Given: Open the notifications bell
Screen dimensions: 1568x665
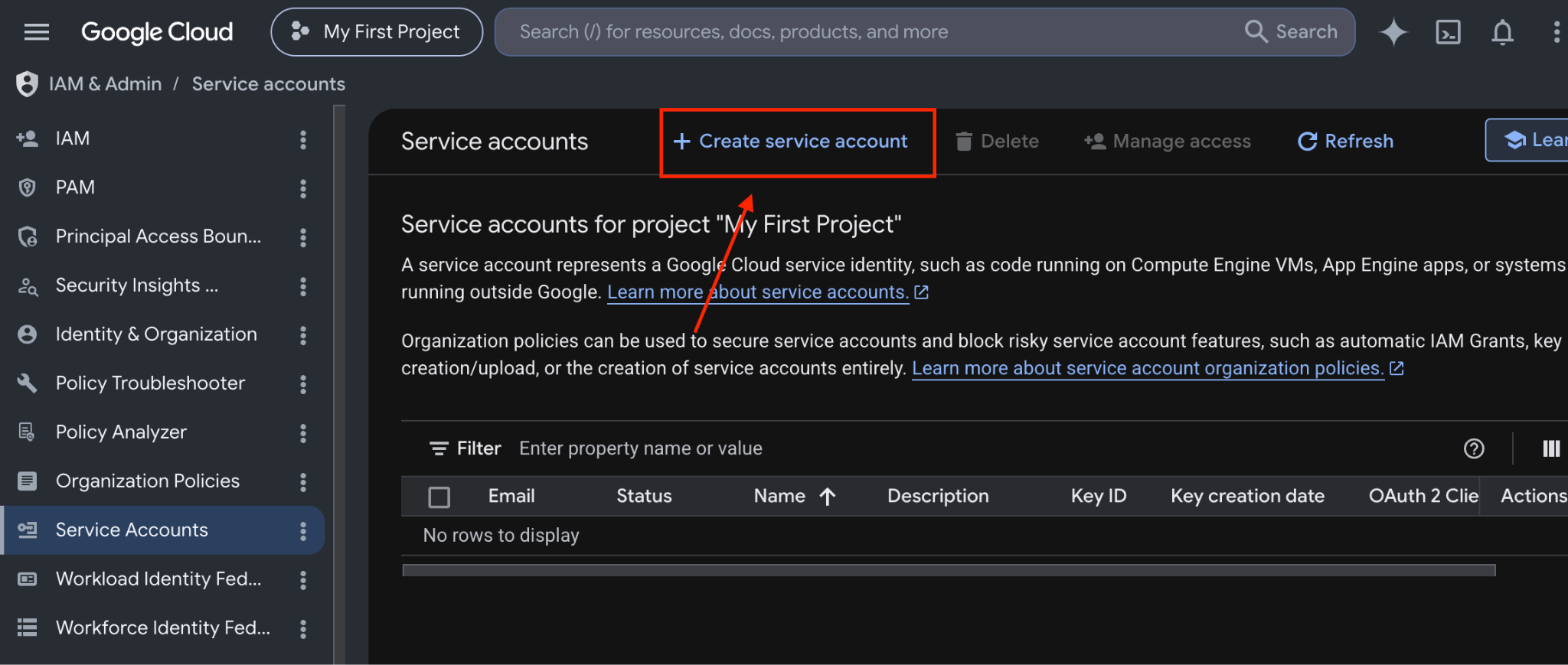Looking at the screenshot, I should click(x=1502, y=32).
